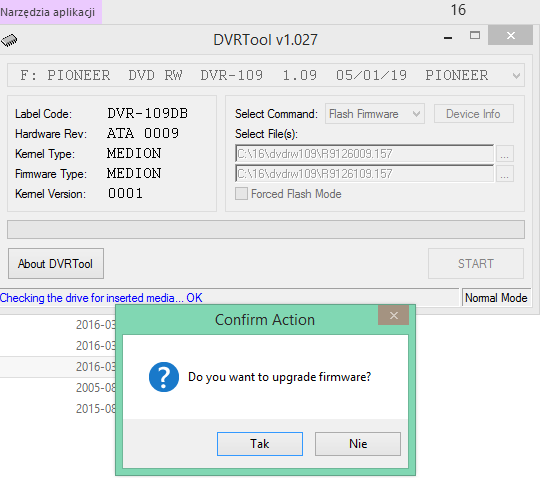This screenshot has width=540, height=478.
Task: Click first file path field R9126009.157
Action: click(364, 154)
